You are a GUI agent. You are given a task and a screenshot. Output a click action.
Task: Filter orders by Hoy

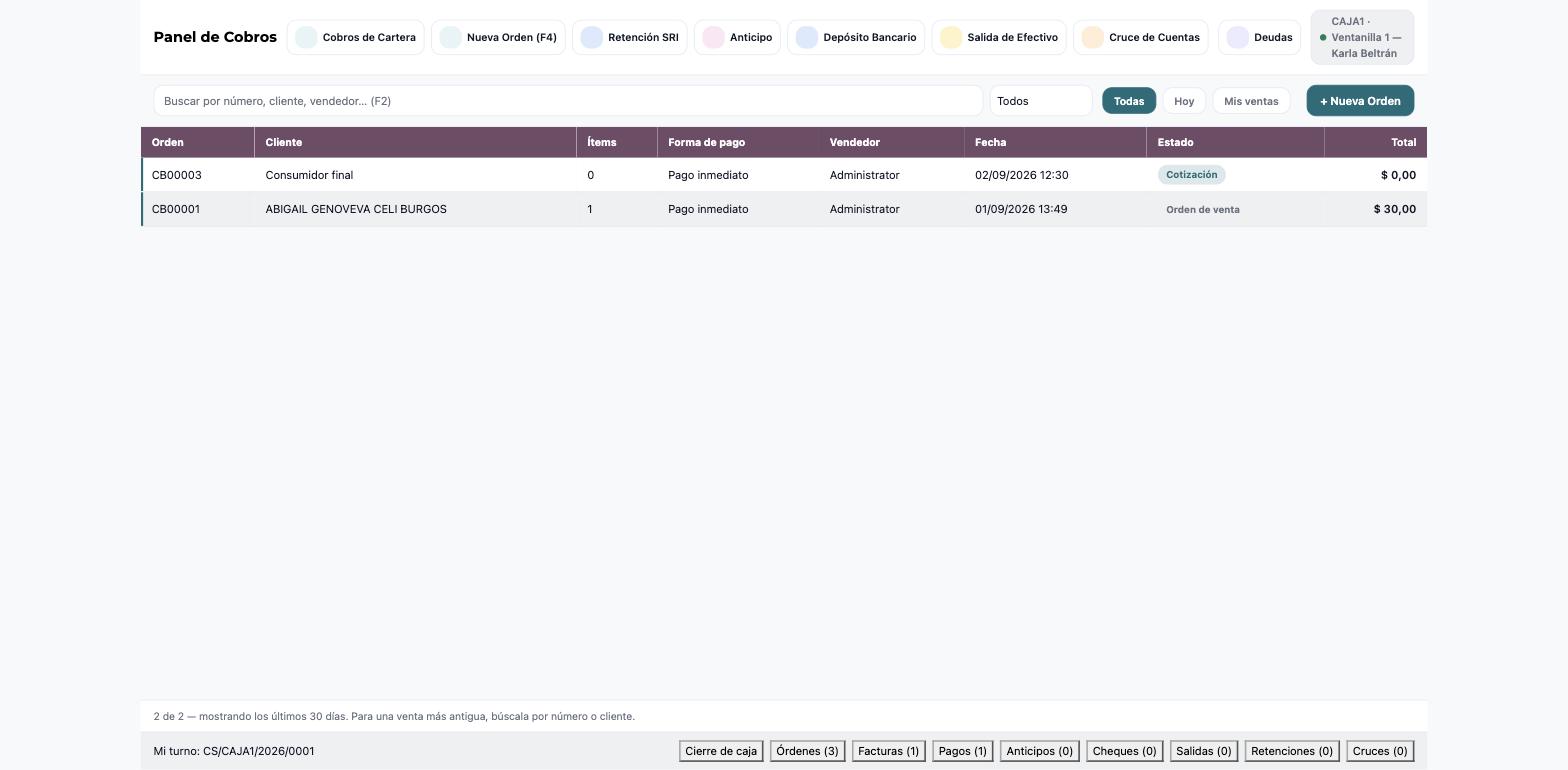pyautogui.click(x=1184, y=101)
